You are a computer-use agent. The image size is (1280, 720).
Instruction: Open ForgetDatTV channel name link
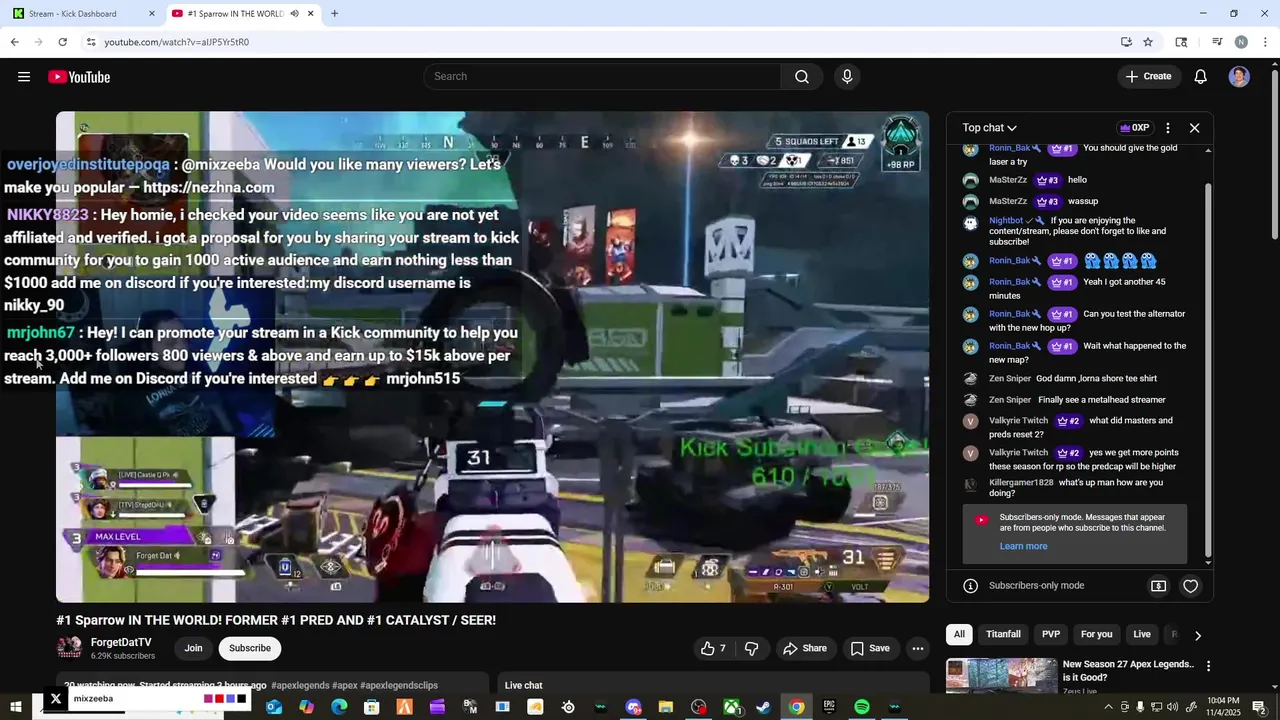coord(121,642)
